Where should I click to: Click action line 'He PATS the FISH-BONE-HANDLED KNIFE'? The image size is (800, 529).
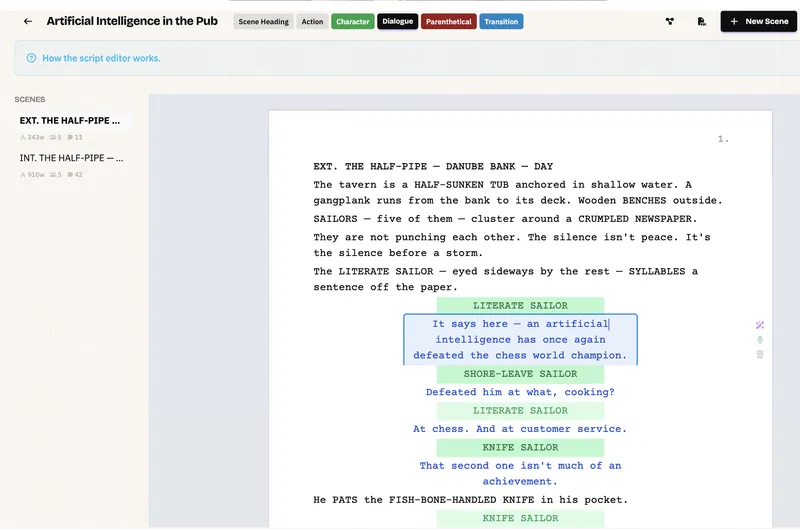(x=470, y=500)
